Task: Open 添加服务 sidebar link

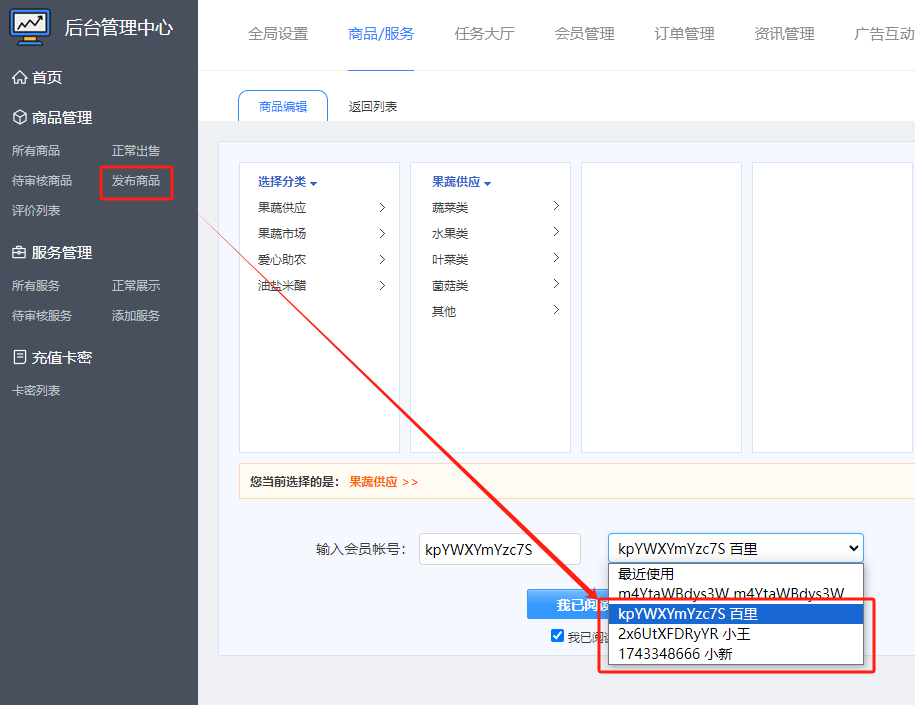Action: click(x=136, y=316)
